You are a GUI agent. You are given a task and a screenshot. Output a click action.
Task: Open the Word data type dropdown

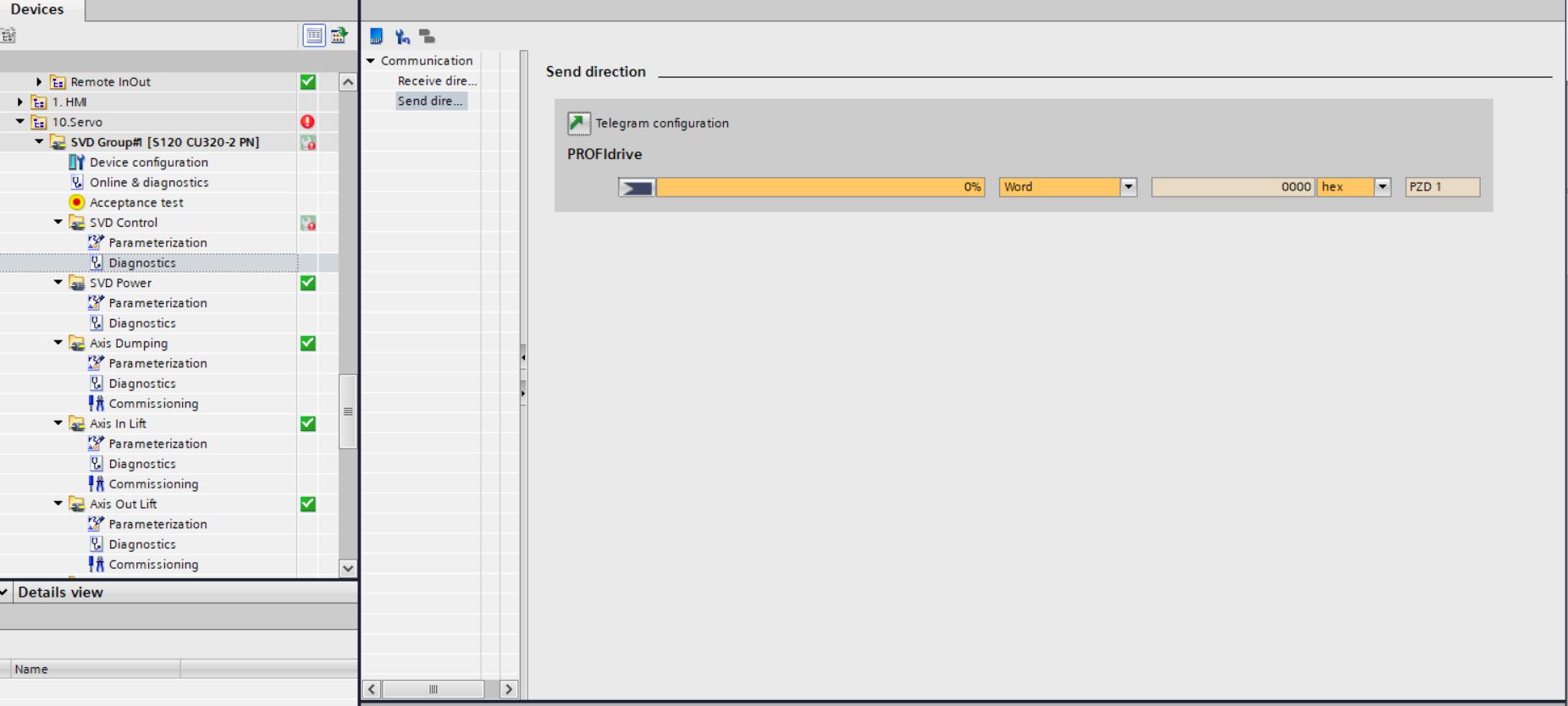pos(1129,187)
